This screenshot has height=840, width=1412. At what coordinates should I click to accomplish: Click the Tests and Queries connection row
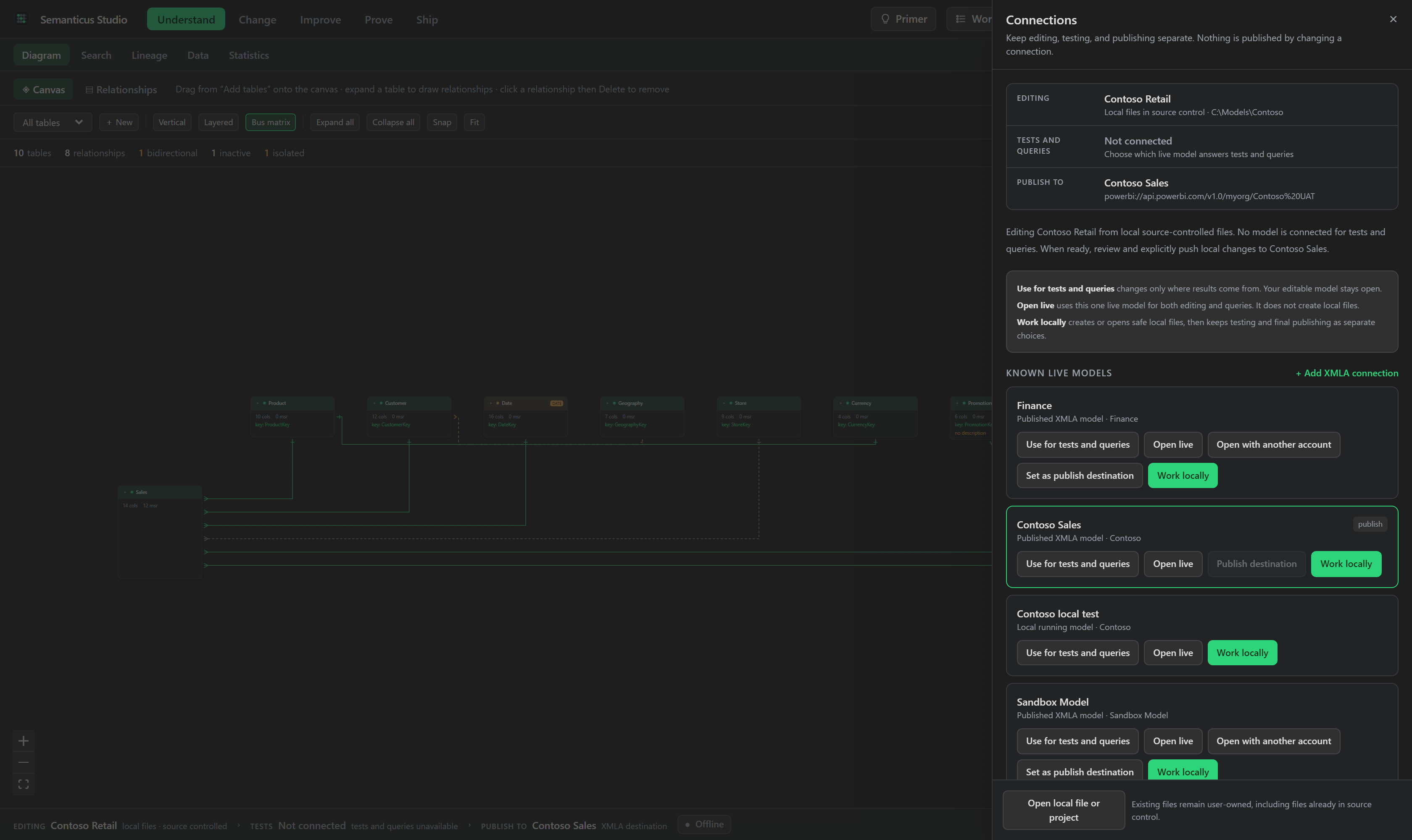tap(1202, 147)
